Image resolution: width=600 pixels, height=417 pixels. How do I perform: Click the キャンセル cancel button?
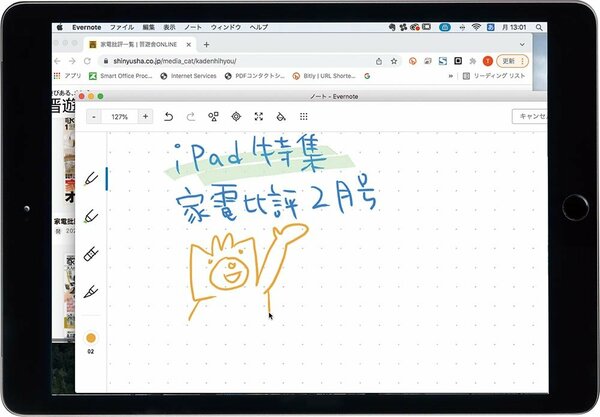coord(530,116)
